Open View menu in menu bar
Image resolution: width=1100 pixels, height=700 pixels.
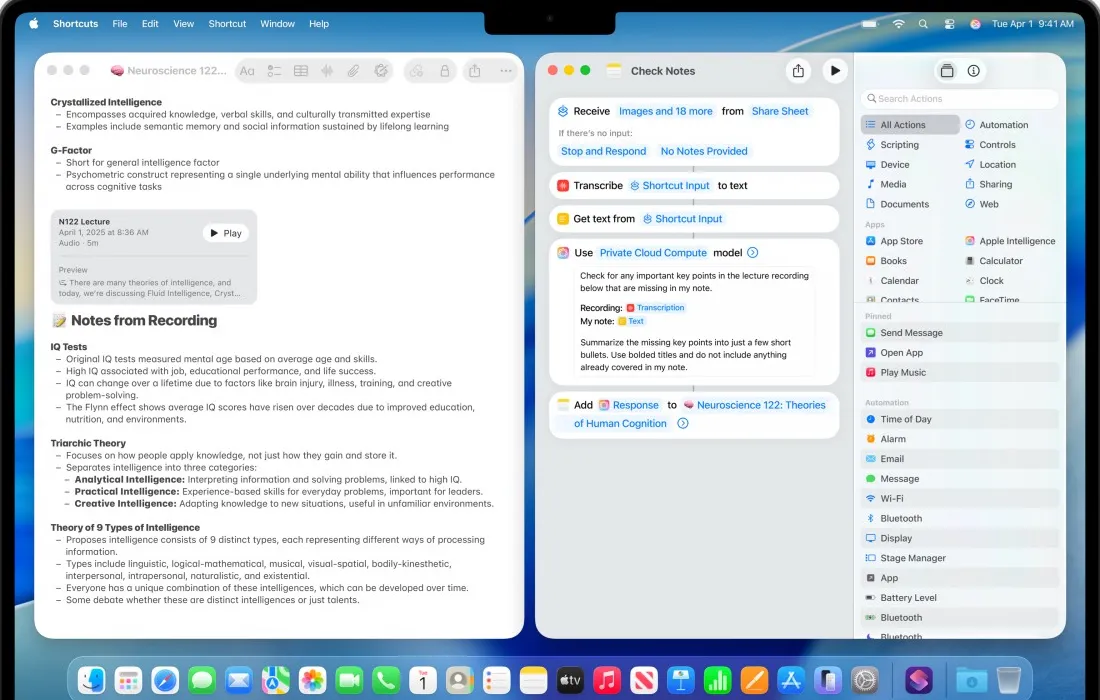184,24
